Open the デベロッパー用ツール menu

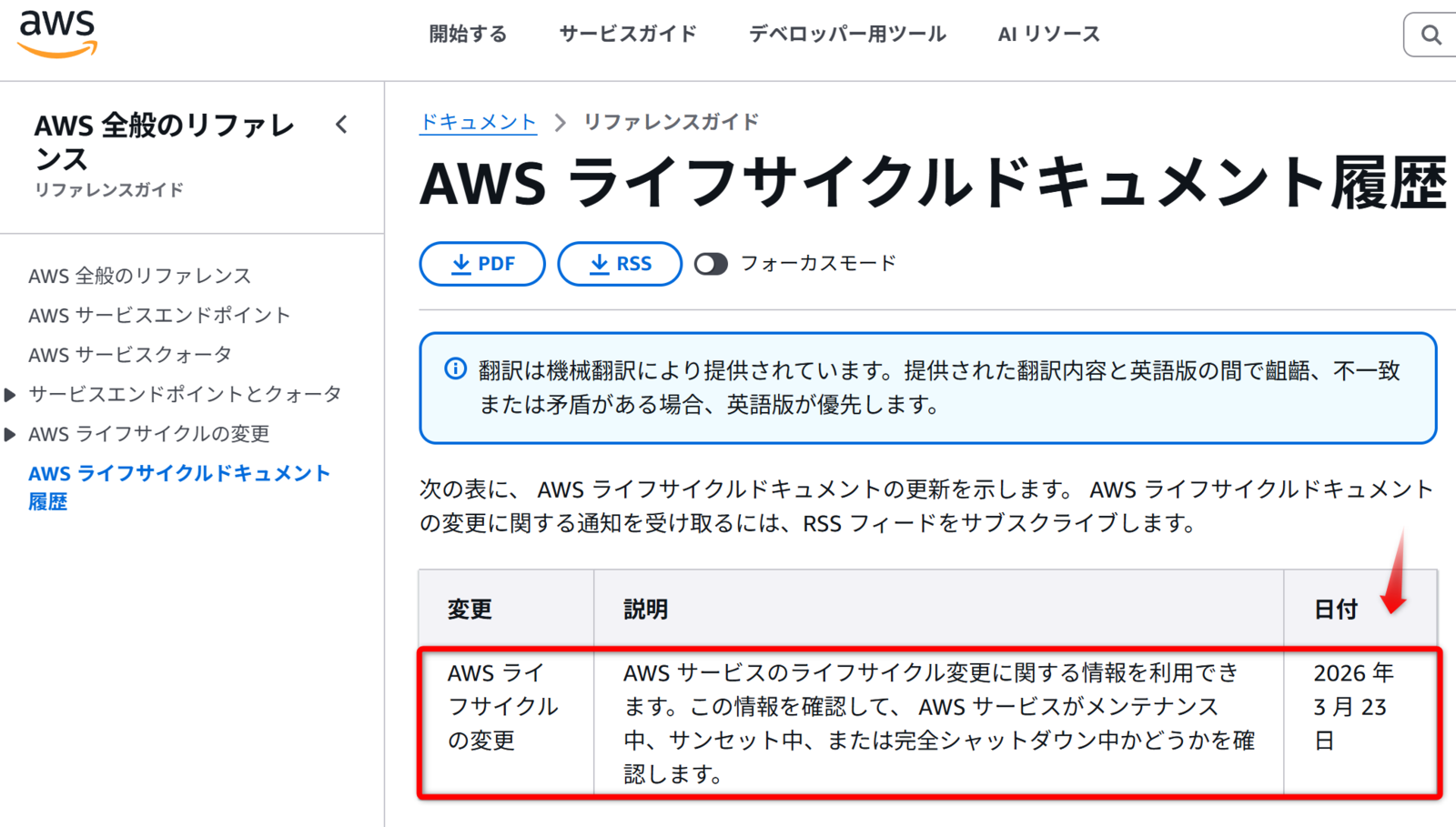point(847,35)
